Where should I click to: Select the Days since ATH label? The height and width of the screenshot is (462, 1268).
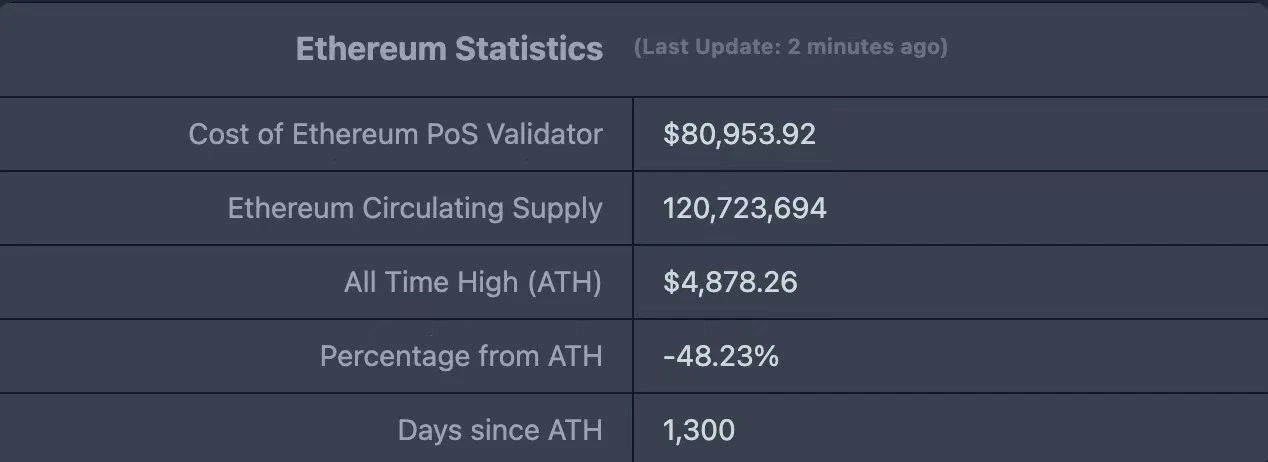[500, 430]
